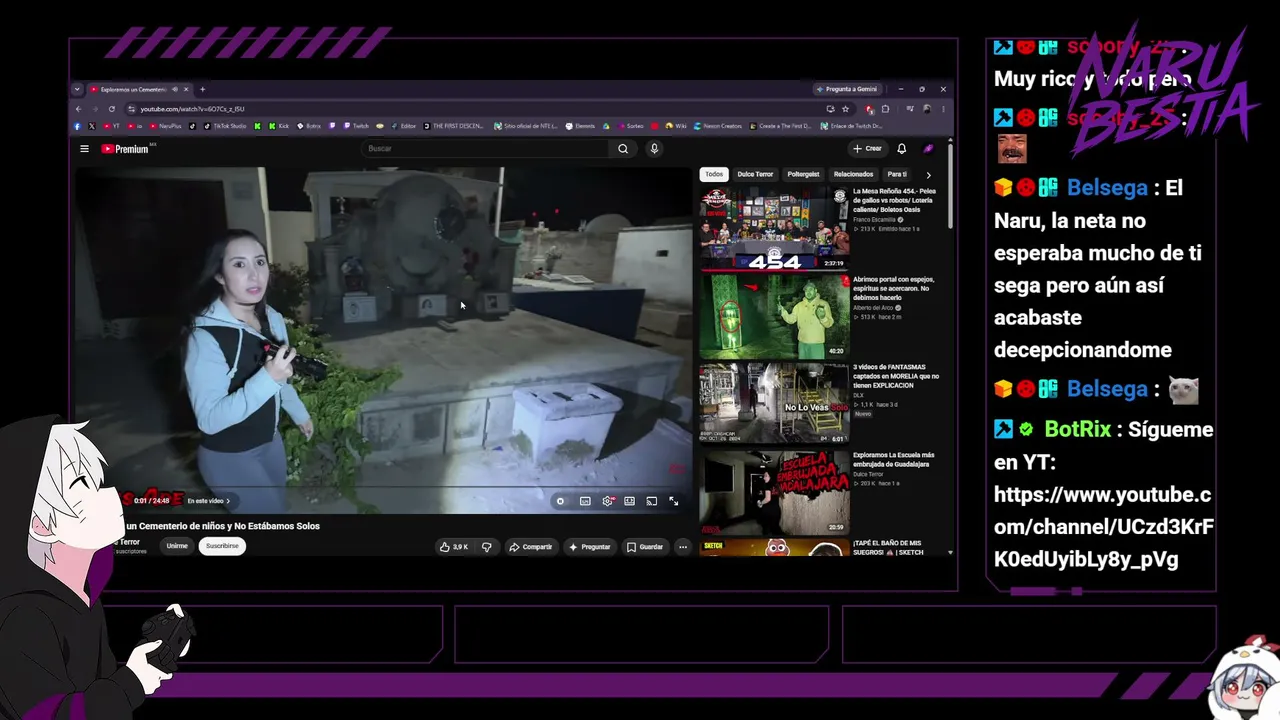Open the Botrix bookmark
This screenshot has width=1280, height=720.
coord(310,126)
